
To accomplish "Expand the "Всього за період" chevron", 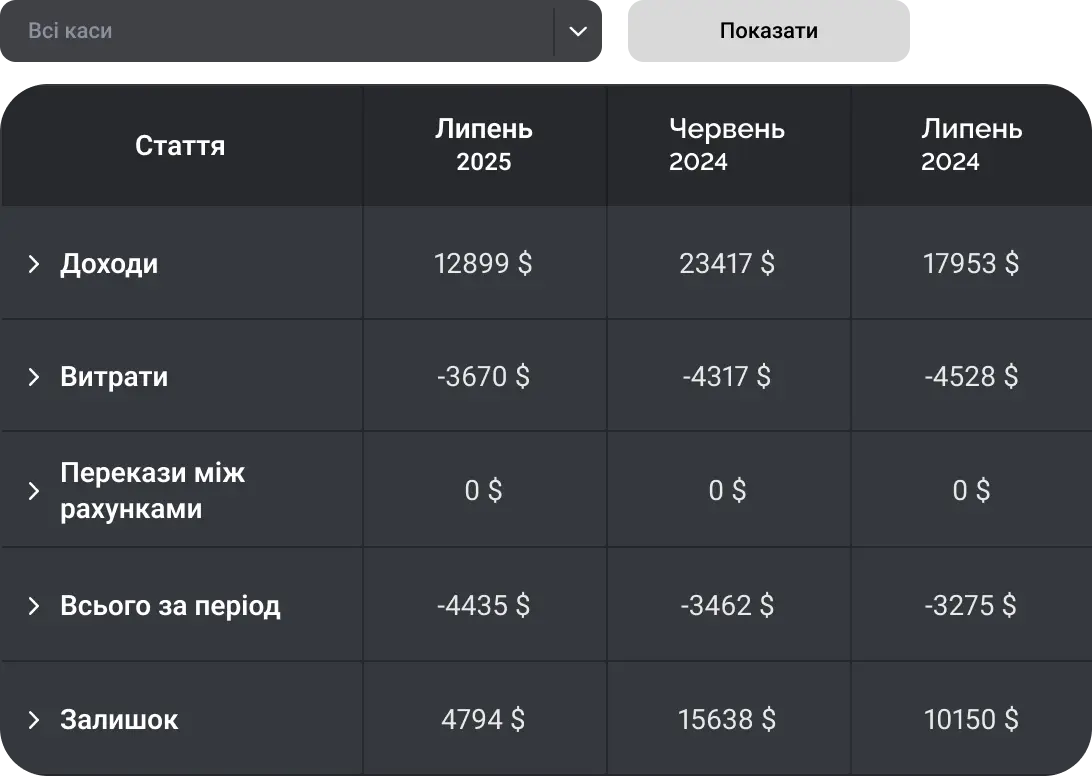I will click(34, 606).
